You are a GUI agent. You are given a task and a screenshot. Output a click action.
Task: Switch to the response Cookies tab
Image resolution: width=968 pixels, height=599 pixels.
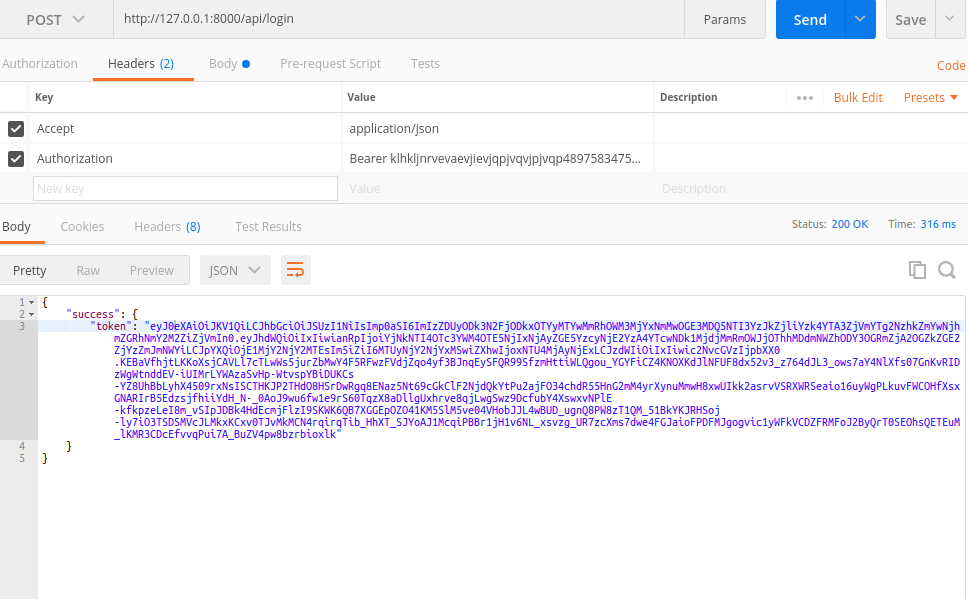[x=82, y=226]
